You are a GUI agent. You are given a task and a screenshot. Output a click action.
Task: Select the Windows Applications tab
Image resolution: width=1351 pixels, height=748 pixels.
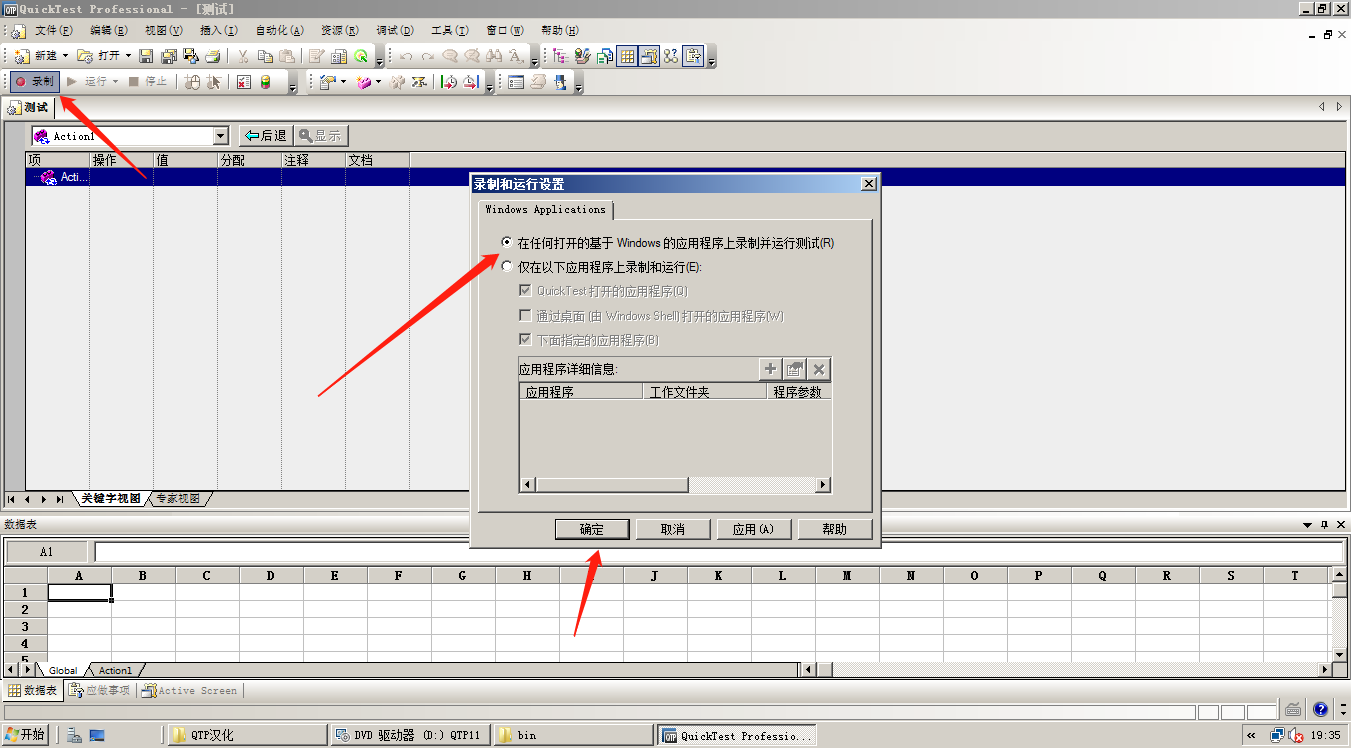545,210
